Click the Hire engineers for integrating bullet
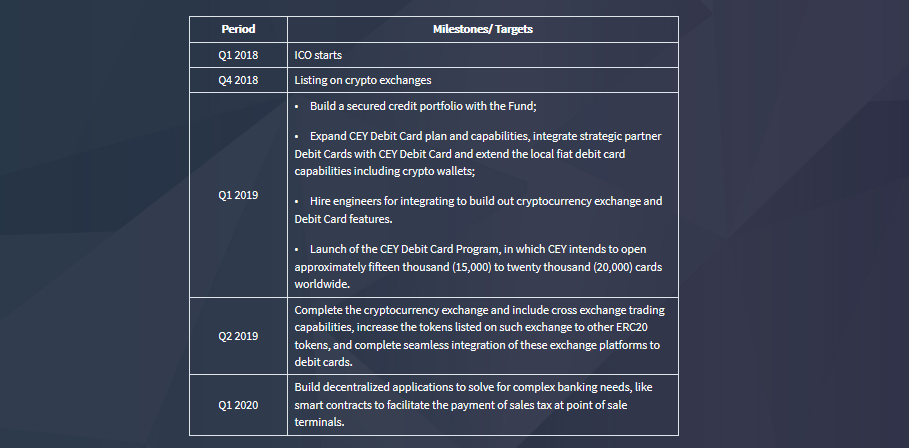909x448 pixels. coord(478,210)
